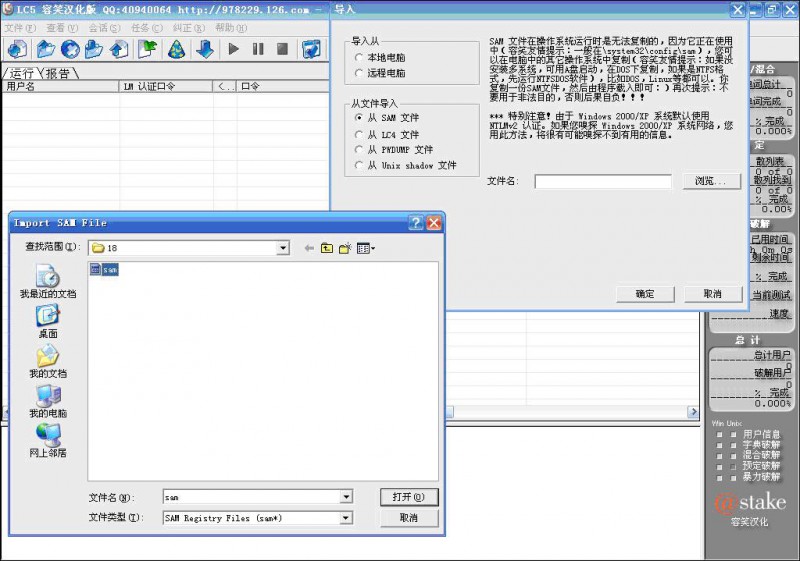
Task: Open My Recent Documents in places bar
Action: click(48, 280)
